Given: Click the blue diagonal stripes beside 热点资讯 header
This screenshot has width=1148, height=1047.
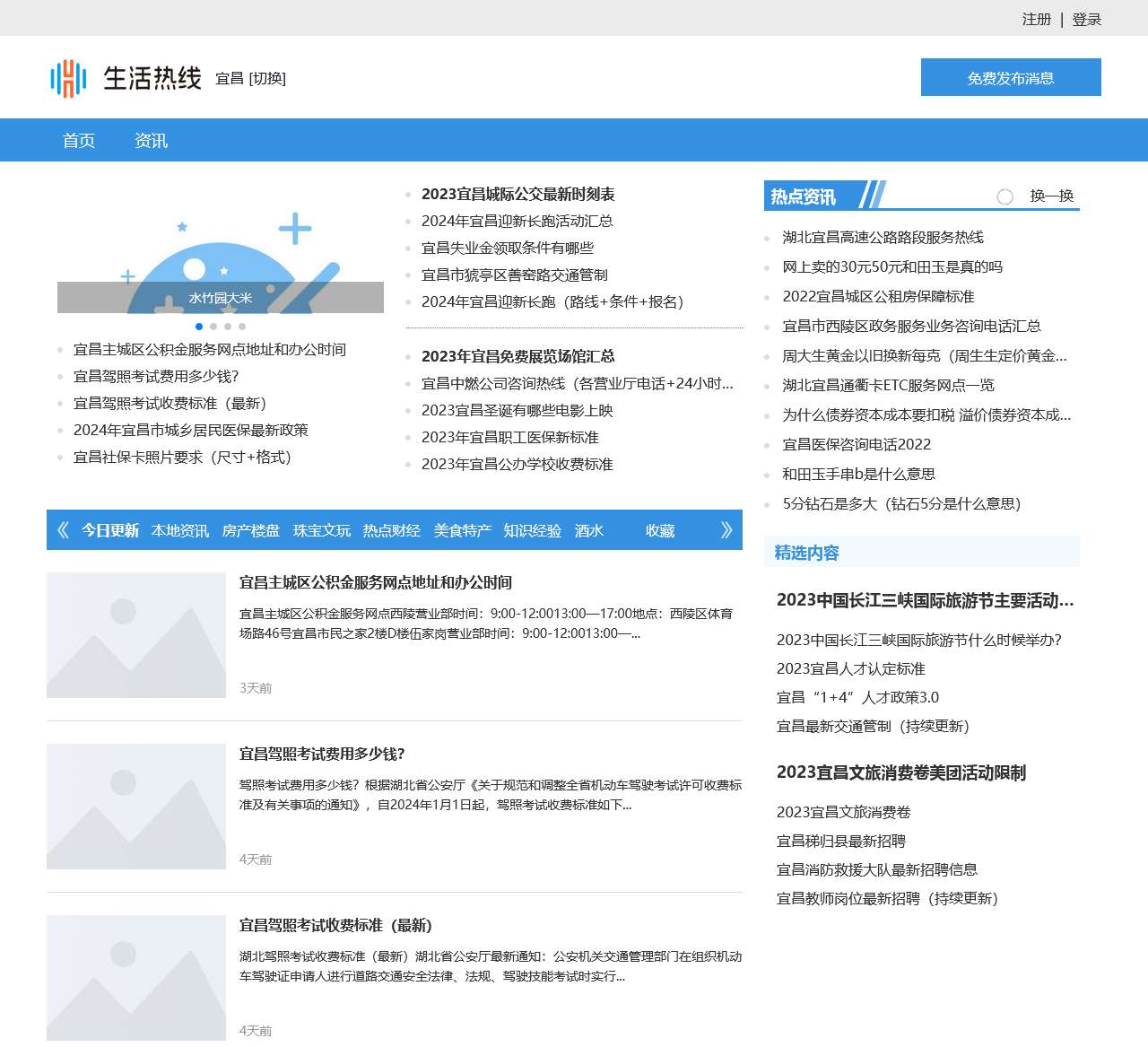Looking at the screenshot, I should tap(872, 192).
